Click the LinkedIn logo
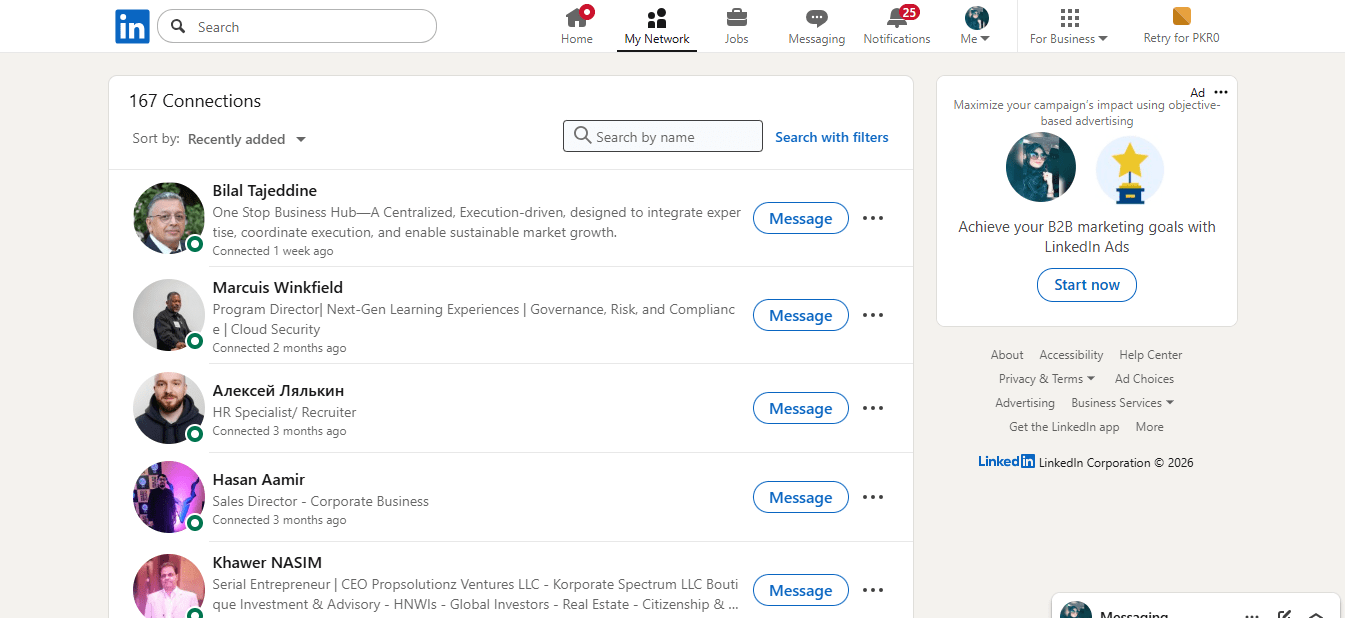The width and height of the screenshot is (1345, 618). click(132, 26)
